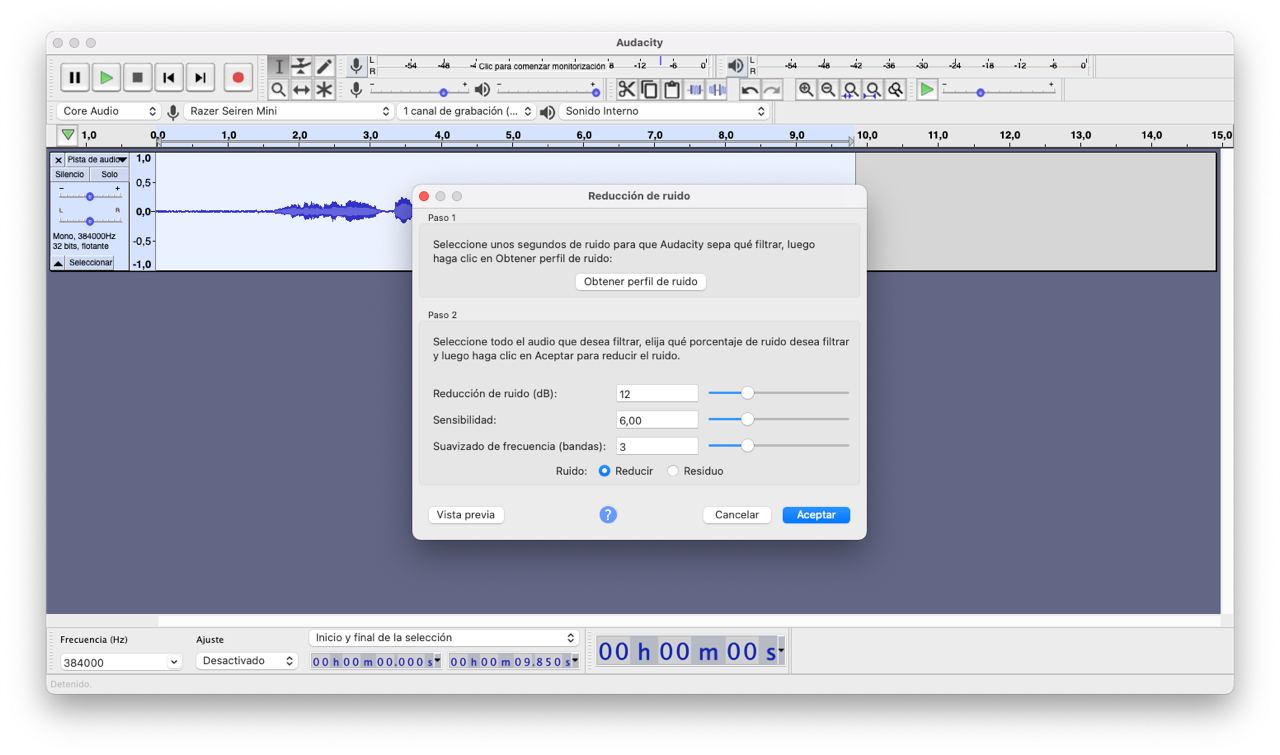
Task: Click the Zoom Out magnifier icon
Action: [x=828, y=89]
